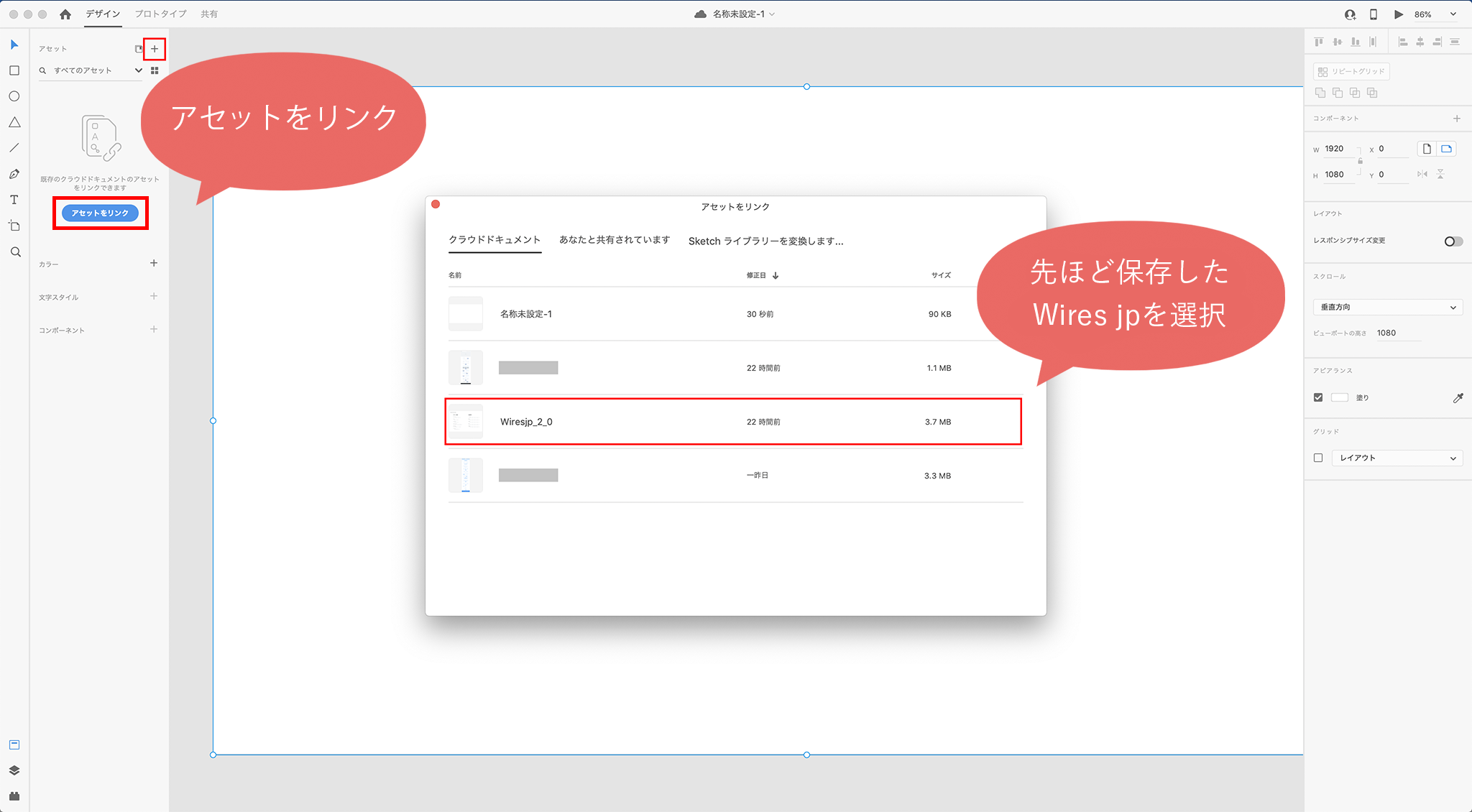The image size is (1472, 812).
Task: Open the Plugins panel icon
Action: coord(14,796)
